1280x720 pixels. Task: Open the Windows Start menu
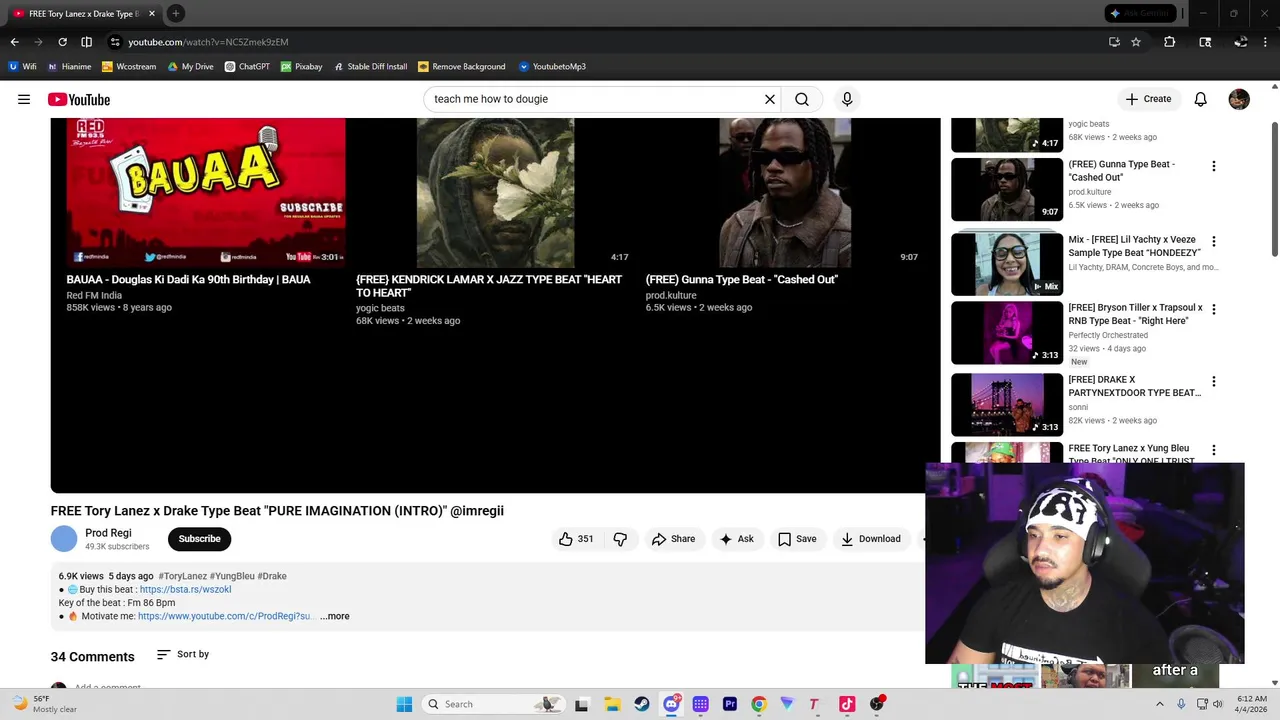point(404,704)
